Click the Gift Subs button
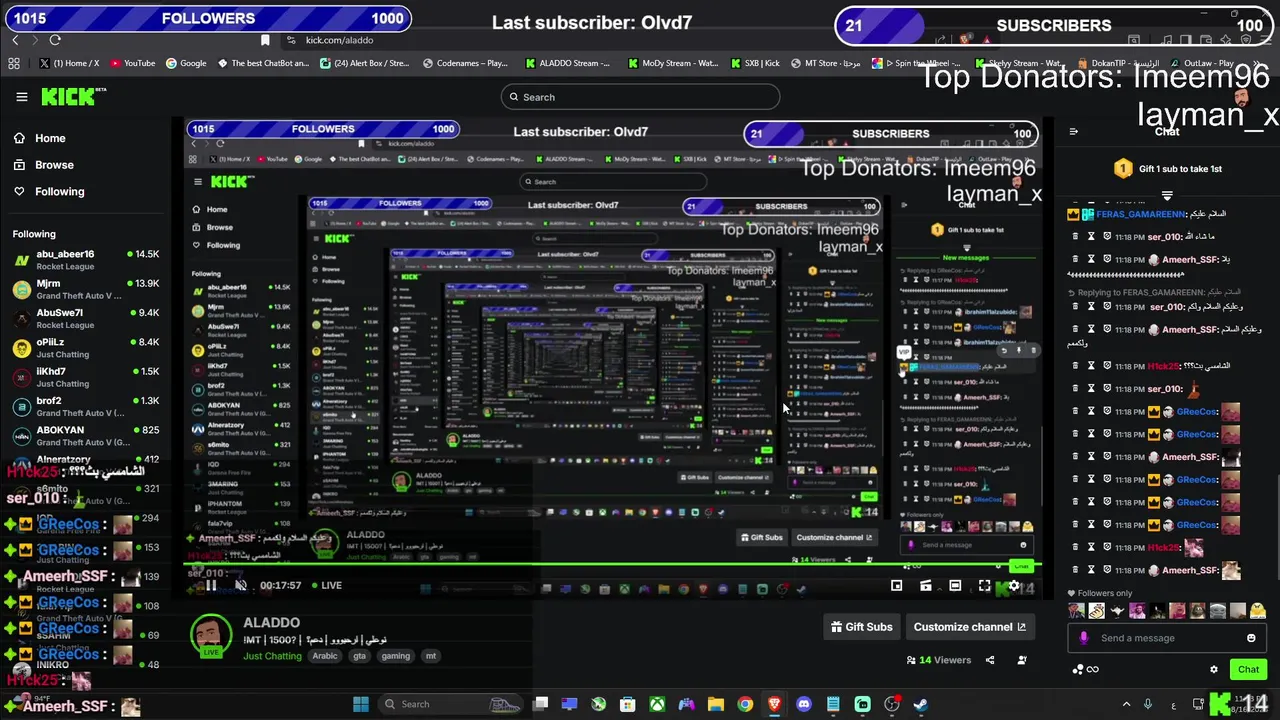The image size is (1280, 720). pyautogui.click(x=862, y=627)
